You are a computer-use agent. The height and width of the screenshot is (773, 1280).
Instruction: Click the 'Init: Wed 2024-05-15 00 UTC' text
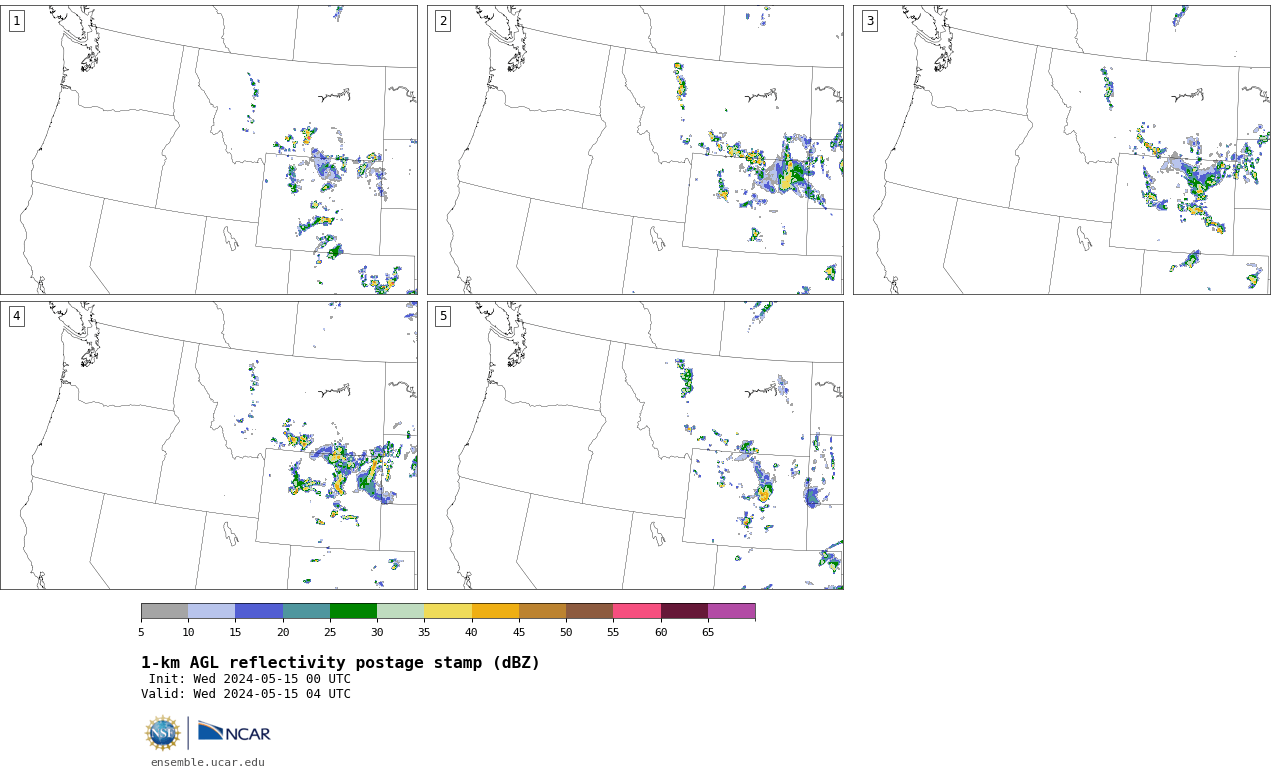pos(250,679)
